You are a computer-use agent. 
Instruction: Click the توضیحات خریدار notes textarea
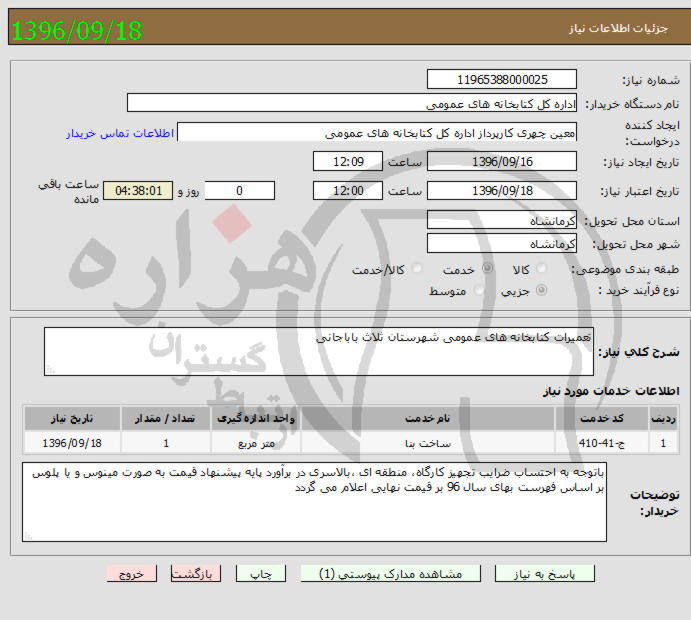tap(314, 502)
